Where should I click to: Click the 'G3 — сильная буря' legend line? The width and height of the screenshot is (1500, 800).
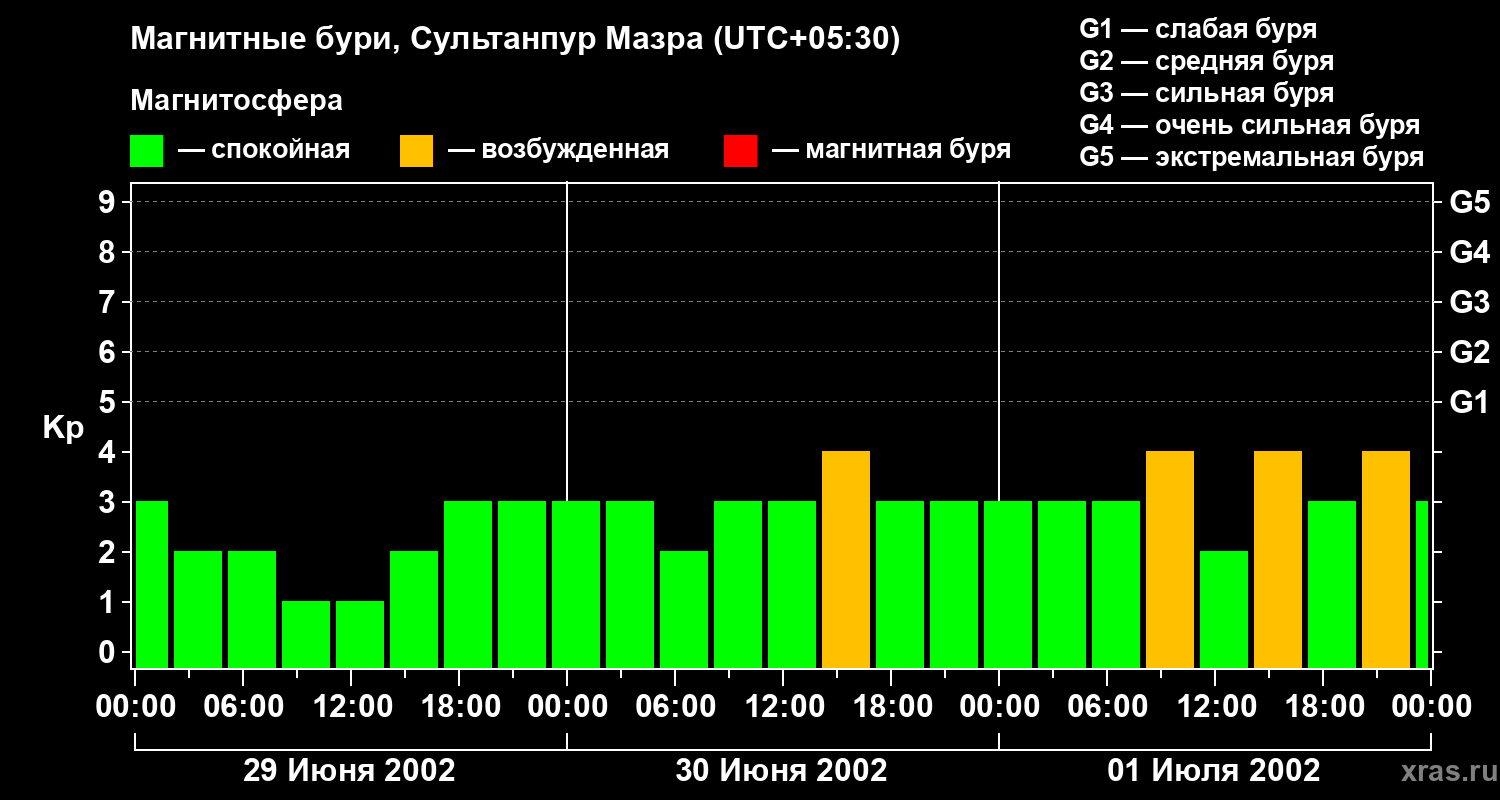tap(1206, 92)
